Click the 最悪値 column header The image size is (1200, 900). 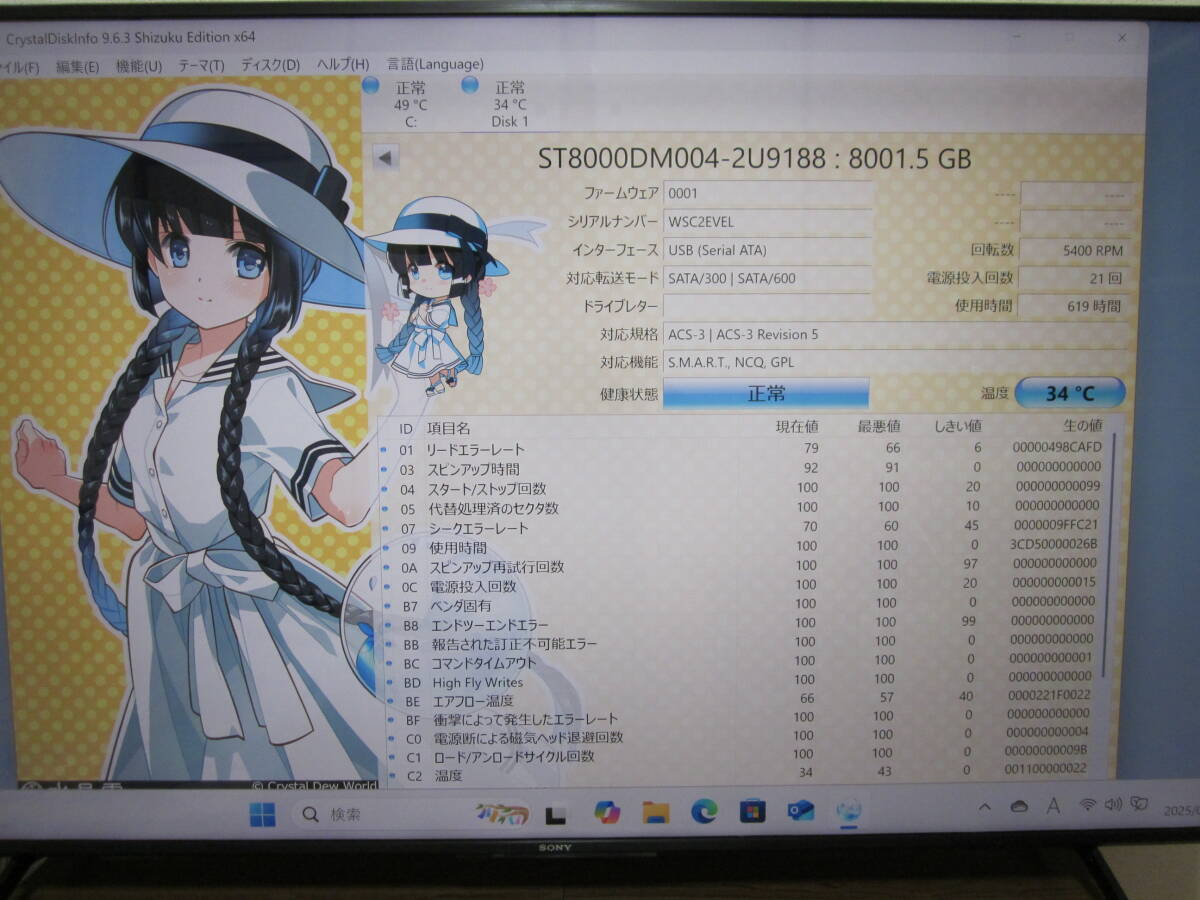(879, 427)
